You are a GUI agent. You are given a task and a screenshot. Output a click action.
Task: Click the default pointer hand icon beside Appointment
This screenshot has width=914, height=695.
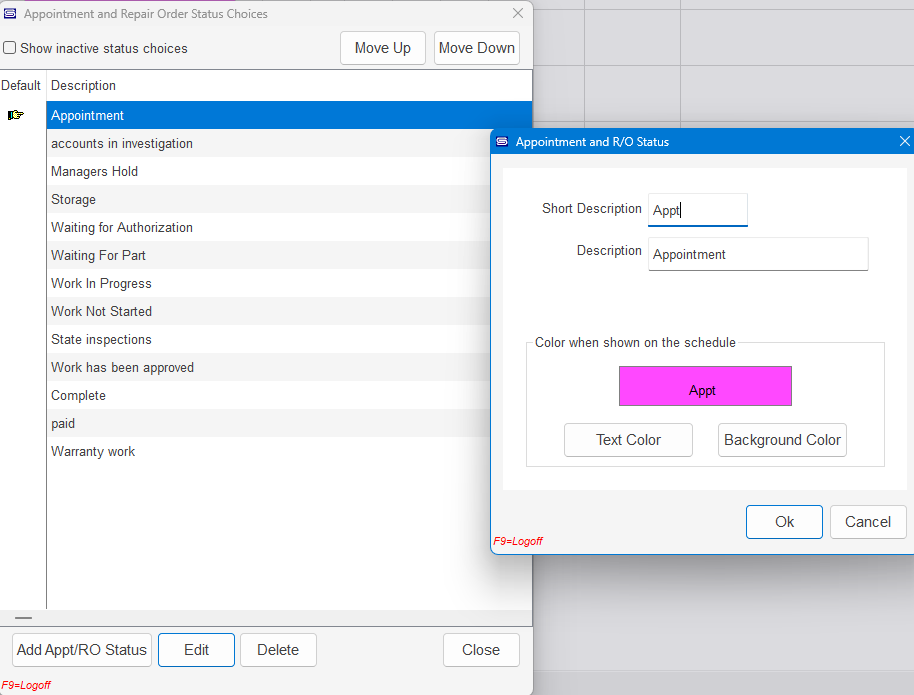tap(16, 115)
